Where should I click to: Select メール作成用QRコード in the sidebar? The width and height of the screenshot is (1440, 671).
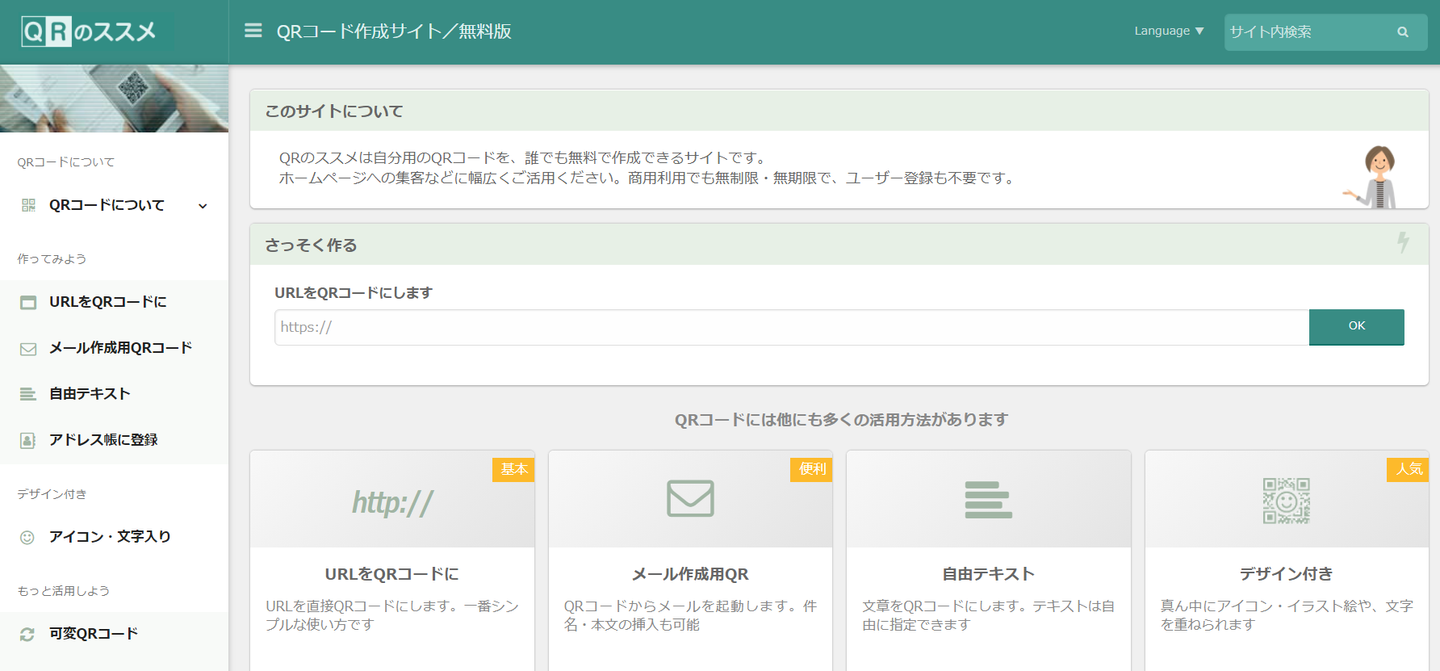point(120,348)
